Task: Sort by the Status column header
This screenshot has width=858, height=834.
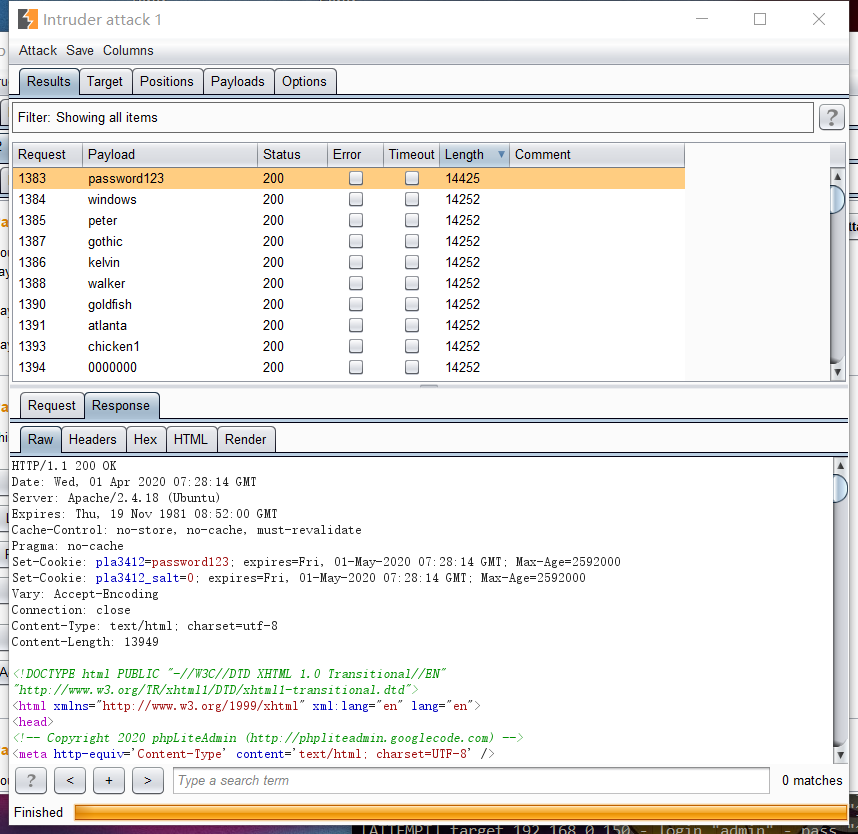Action: click(292, 155)
